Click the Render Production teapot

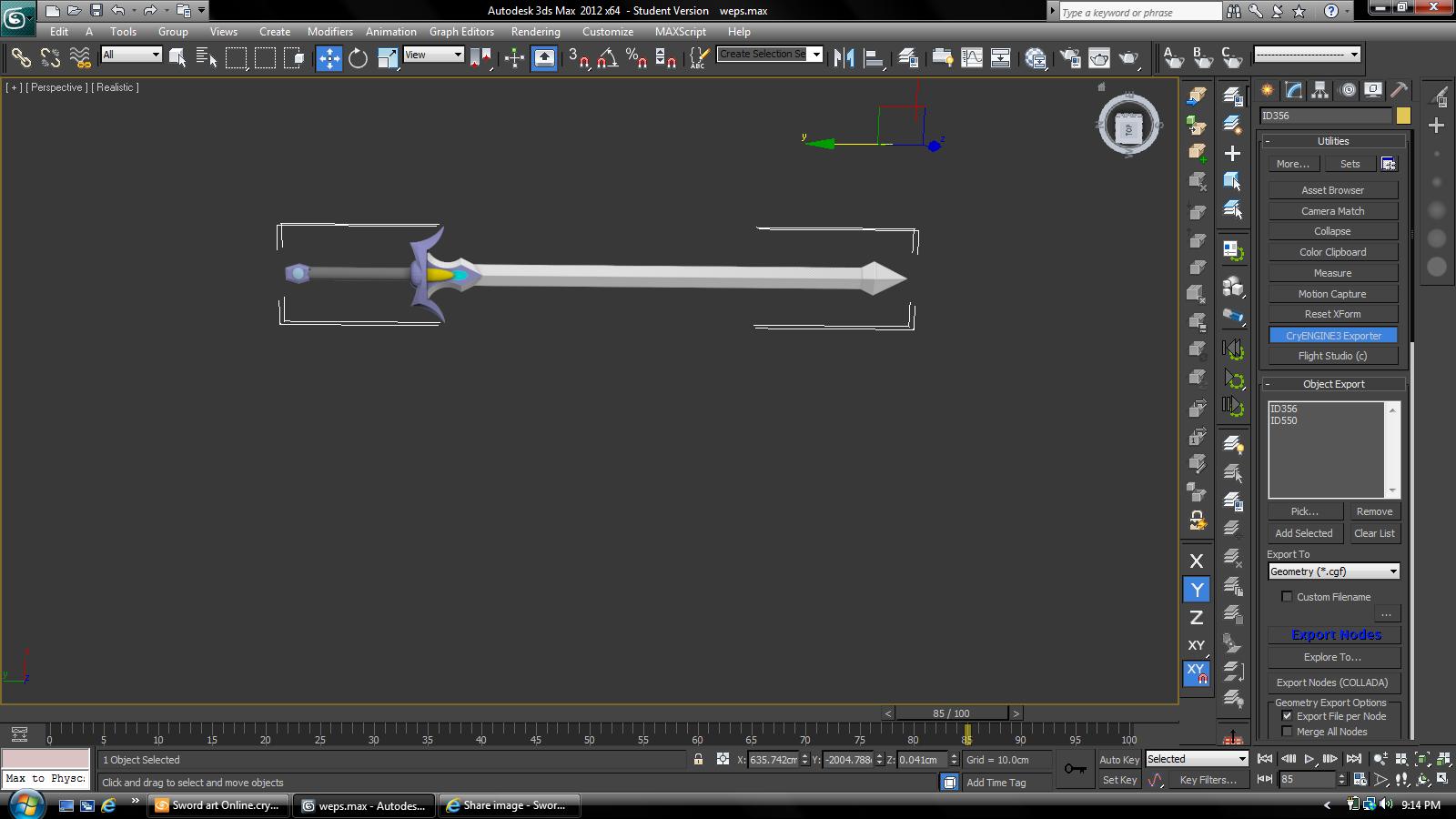(x=1129, y=58)
